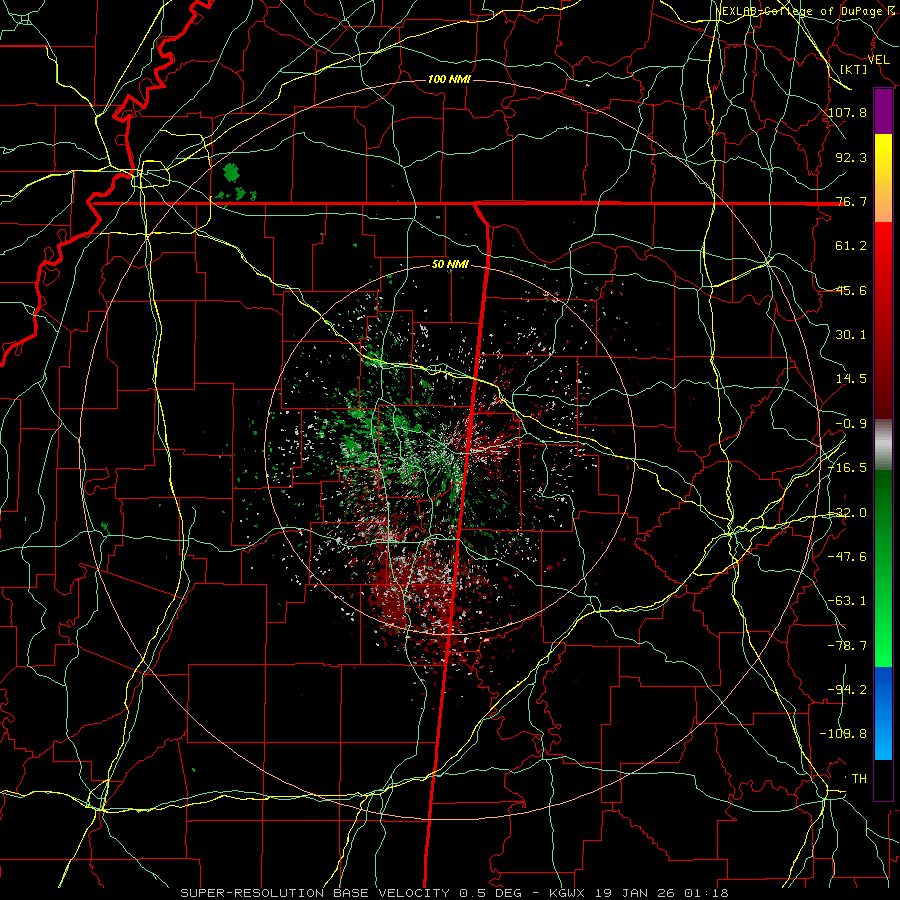Pick the red segment of the color bar
Screen dimensions: 900x900
[x=883, y=320]
